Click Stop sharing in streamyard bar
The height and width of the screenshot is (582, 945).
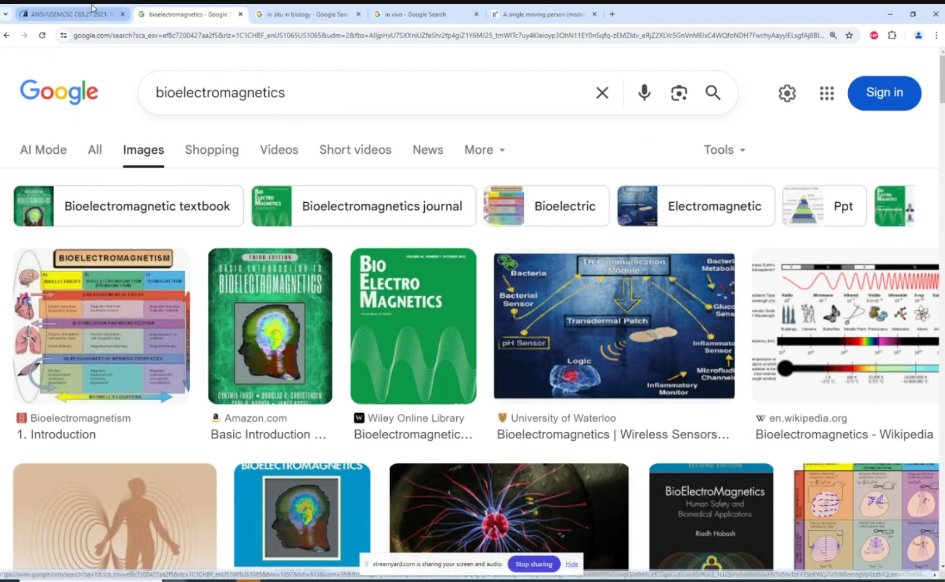tap(533, 565)
